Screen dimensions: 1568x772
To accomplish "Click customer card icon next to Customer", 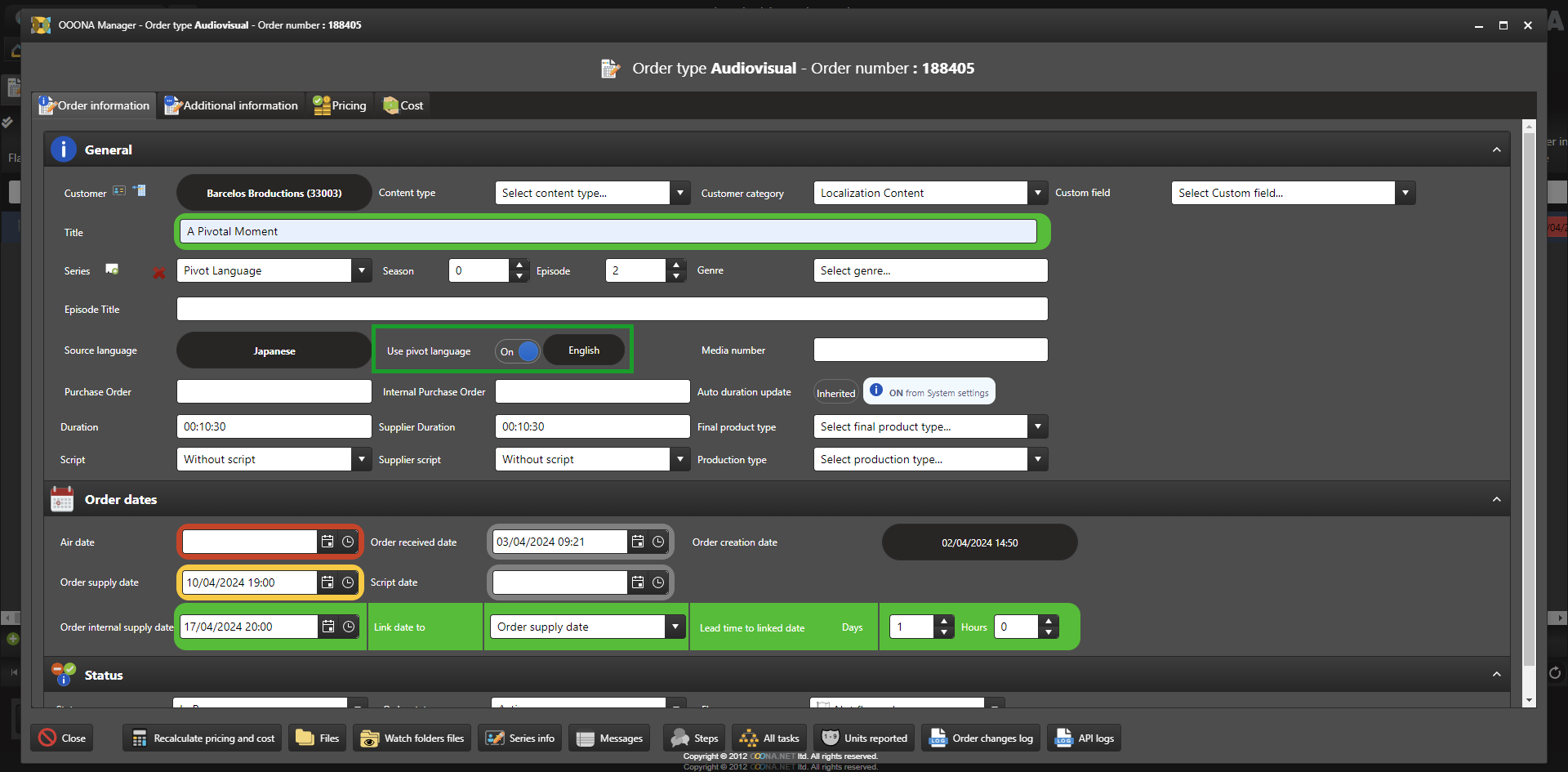I will point(119,191).
